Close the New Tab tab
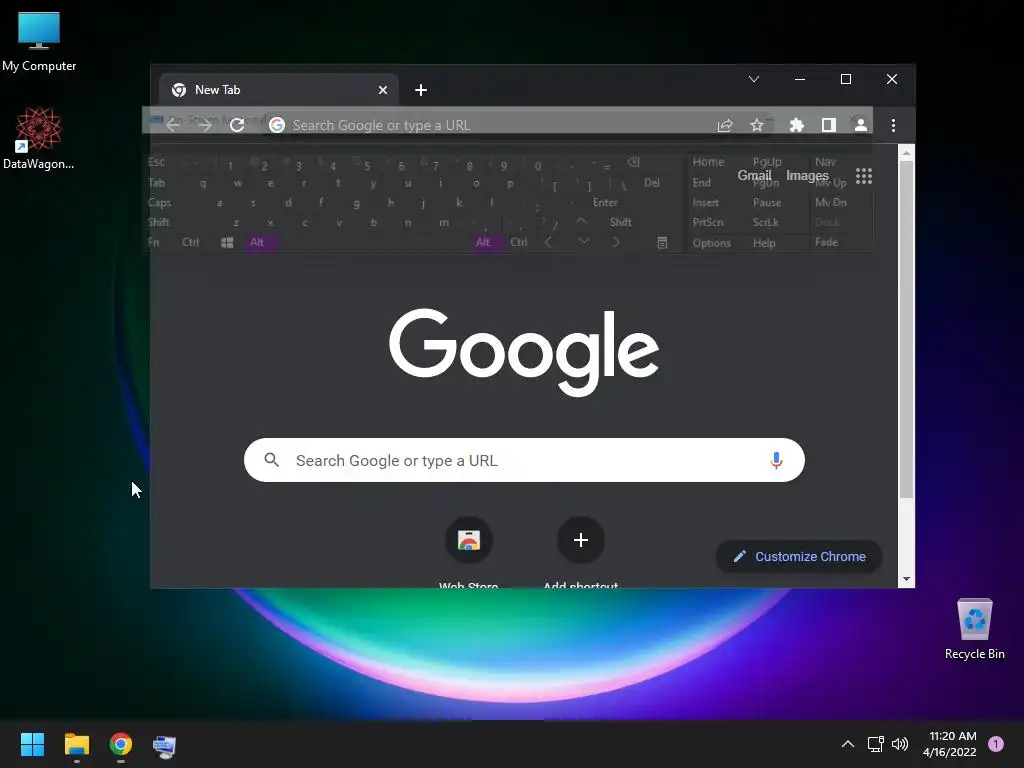Screen dimensions: 1024x768 tap(383, 90)
